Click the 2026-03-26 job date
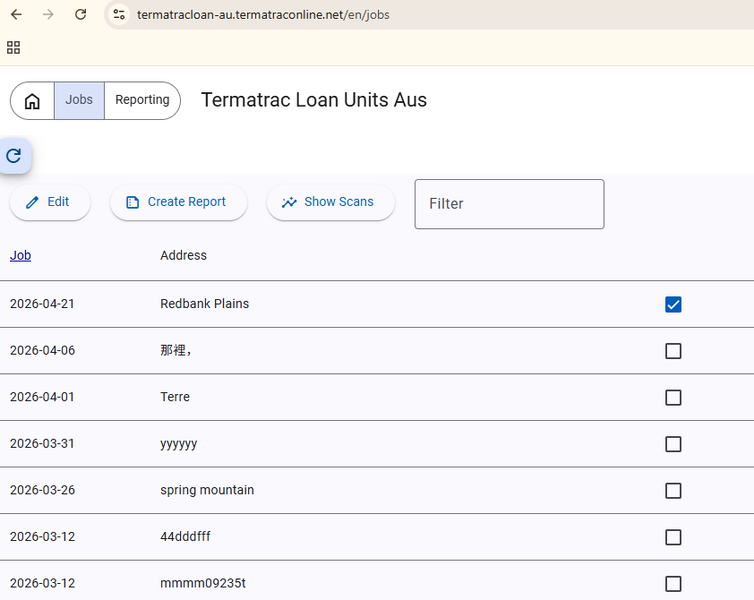Screen dimensions: 754x600 [x=42, y=490]
